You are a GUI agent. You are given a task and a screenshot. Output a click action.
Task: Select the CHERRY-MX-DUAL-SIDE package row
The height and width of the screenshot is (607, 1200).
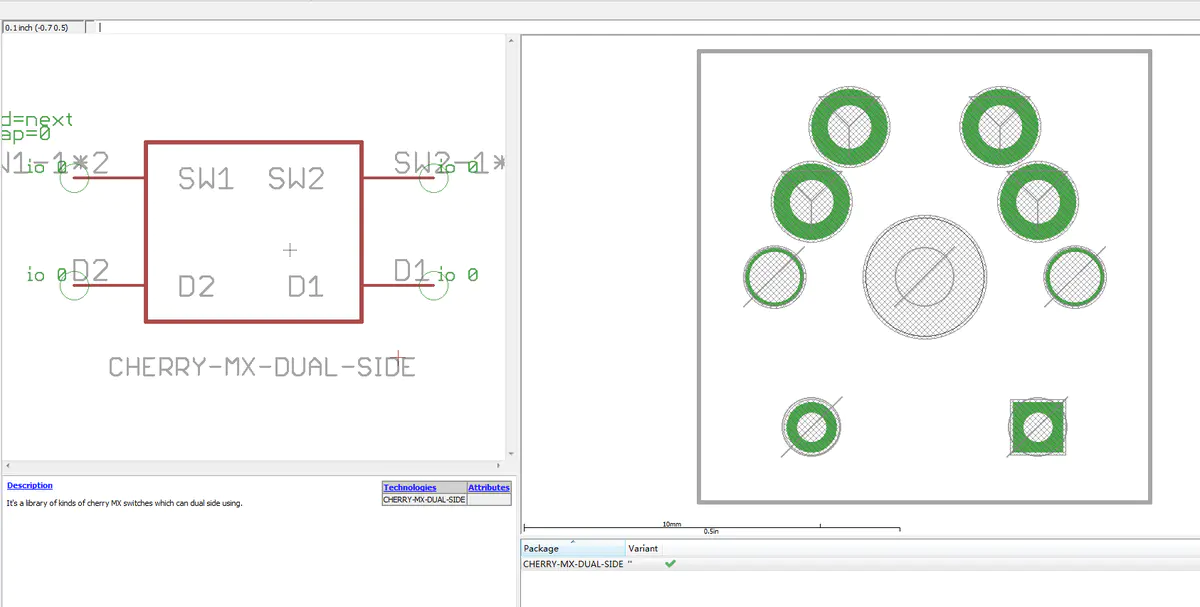pos(860,564)
